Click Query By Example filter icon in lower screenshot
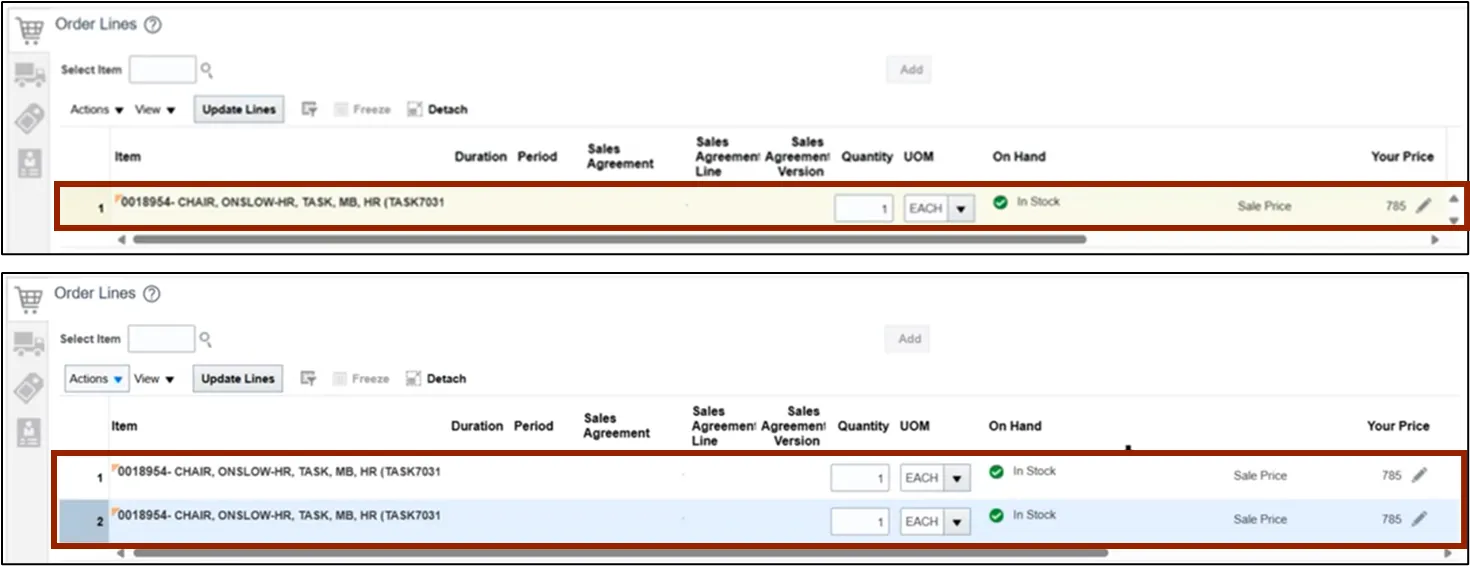 pos(309,379)
